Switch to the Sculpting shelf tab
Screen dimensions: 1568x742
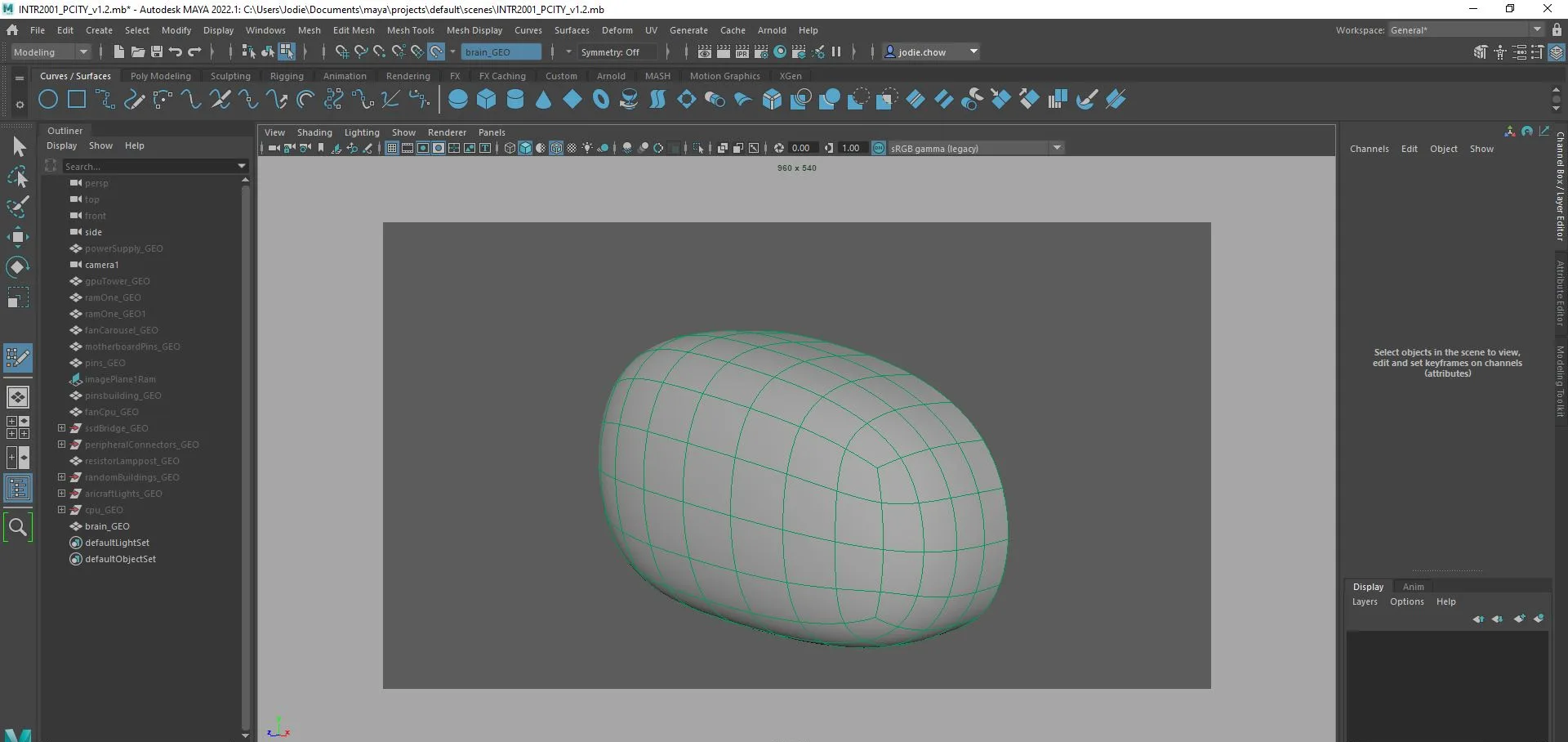click(x=230, y=76)
